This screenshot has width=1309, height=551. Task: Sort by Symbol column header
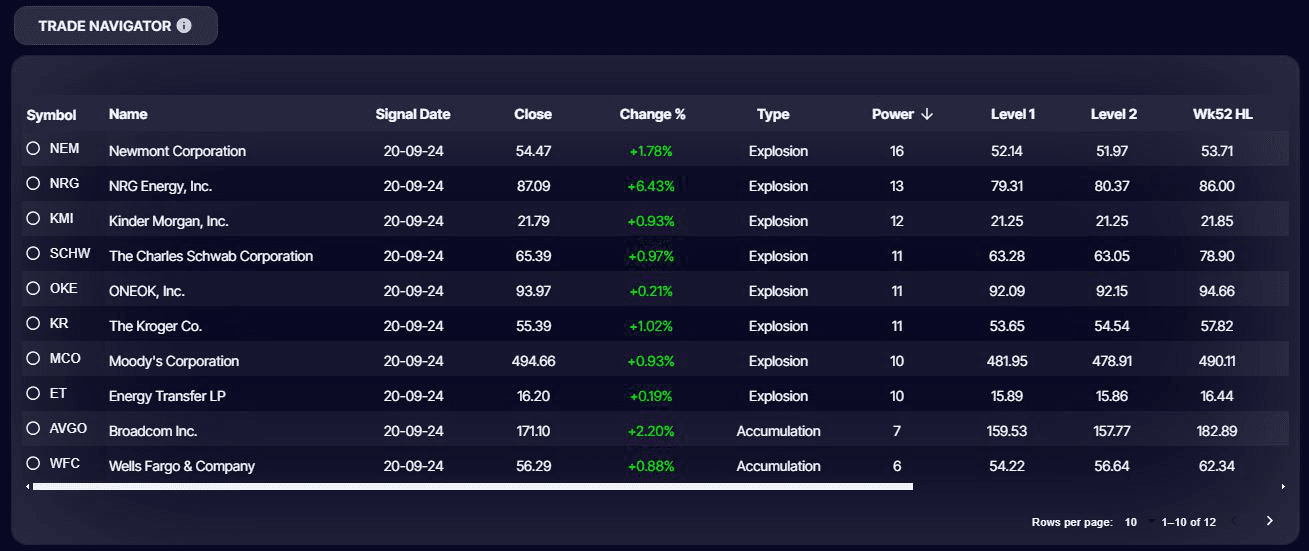pos(51,115)
